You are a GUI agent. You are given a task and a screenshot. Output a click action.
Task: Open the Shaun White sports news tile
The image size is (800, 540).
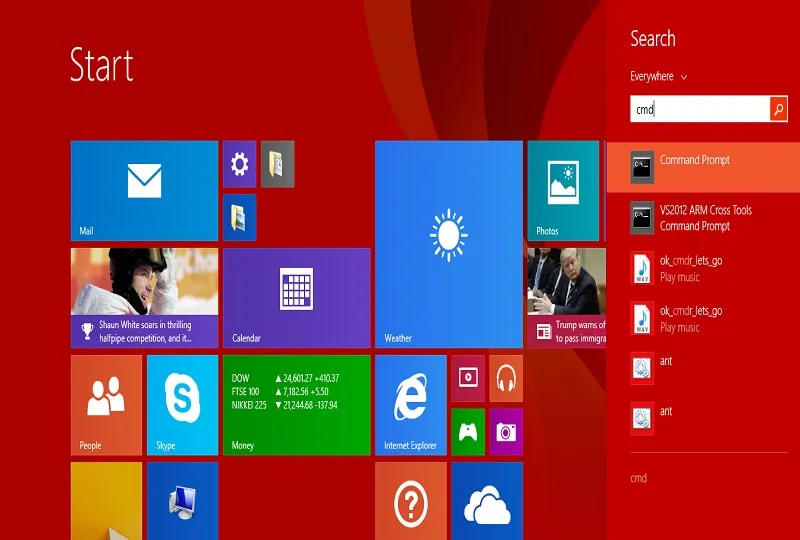tap(144, 298)
